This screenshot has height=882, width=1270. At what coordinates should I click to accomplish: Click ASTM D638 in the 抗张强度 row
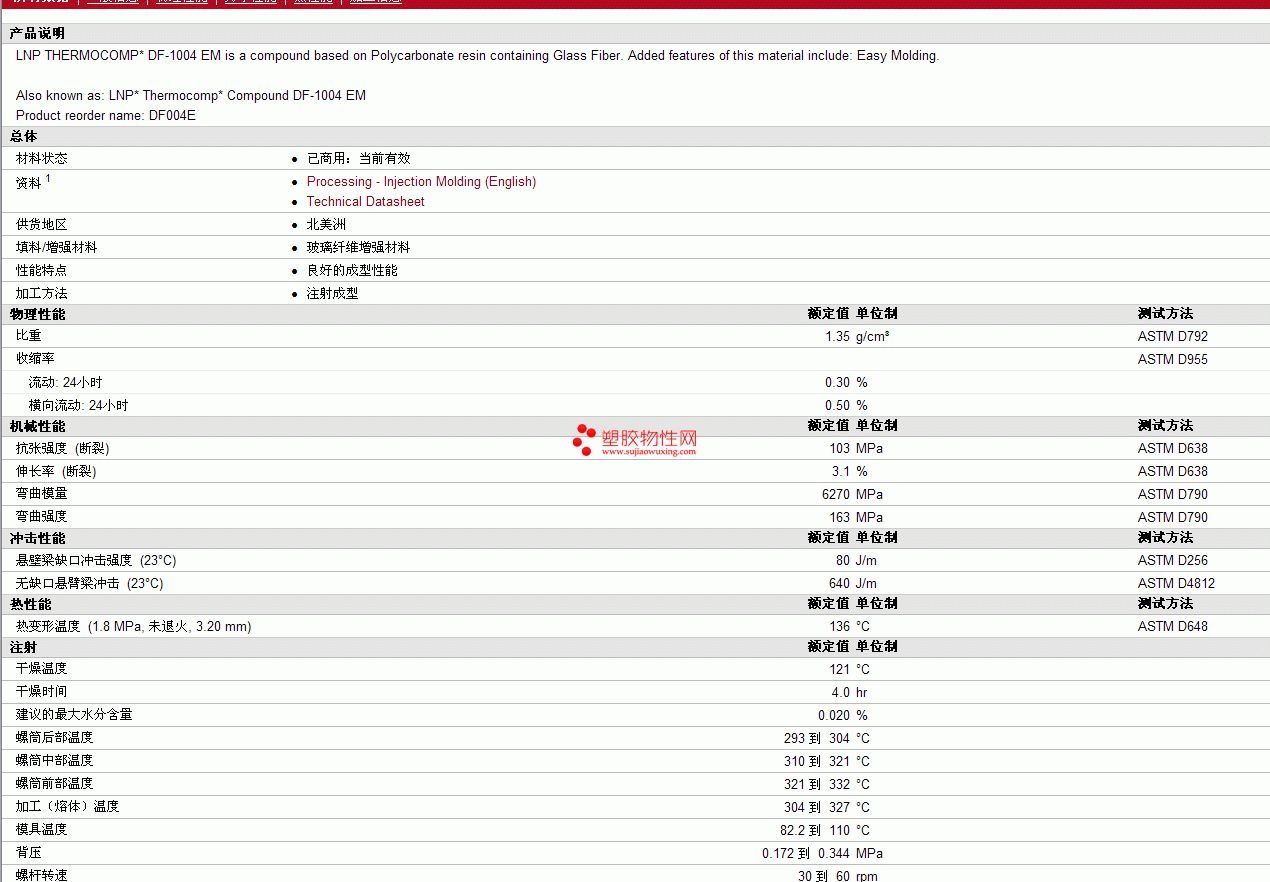(x=1173, y=449)
